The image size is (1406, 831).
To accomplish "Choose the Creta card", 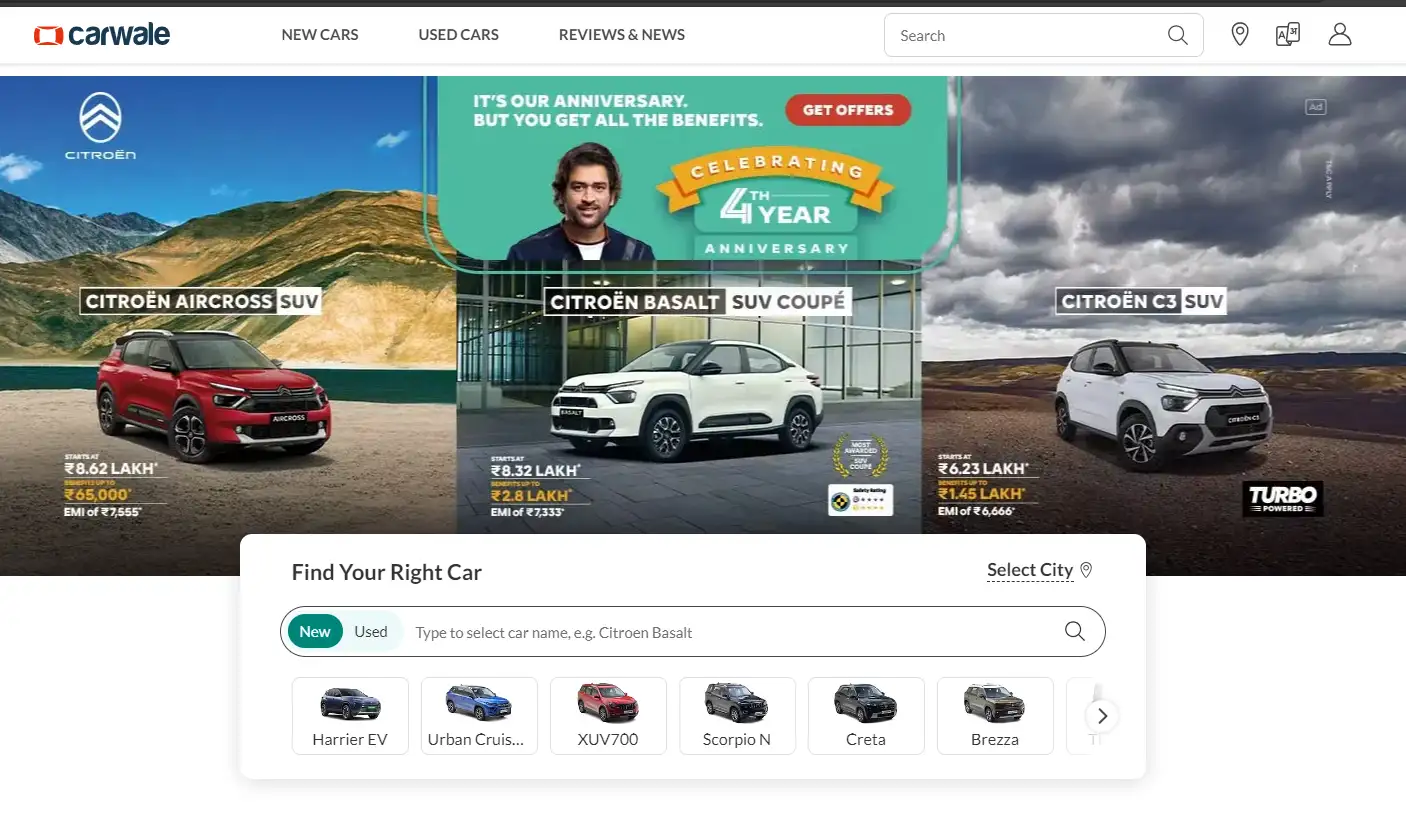I will [x=866, y=716].
